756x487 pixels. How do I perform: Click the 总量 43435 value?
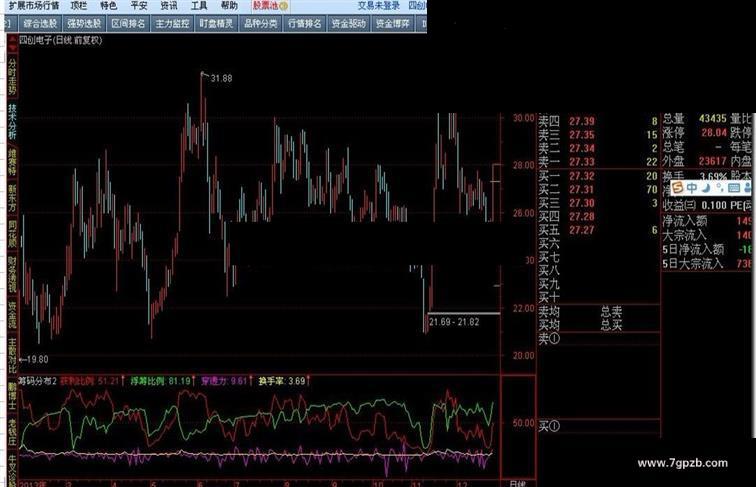pyautogui.click(x=713, y=119)
